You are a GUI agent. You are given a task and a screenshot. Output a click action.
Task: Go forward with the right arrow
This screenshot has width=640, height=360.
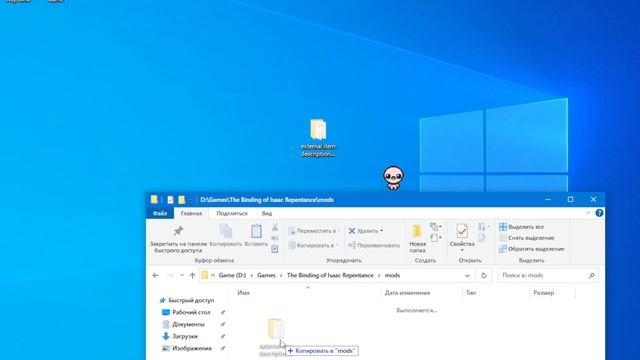170,276
